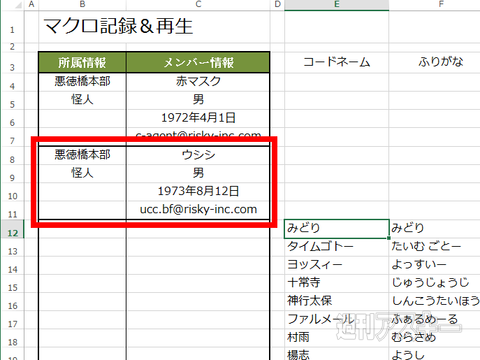480x360 pixels.
Task: Select the column B header
Action: point(82,4)
